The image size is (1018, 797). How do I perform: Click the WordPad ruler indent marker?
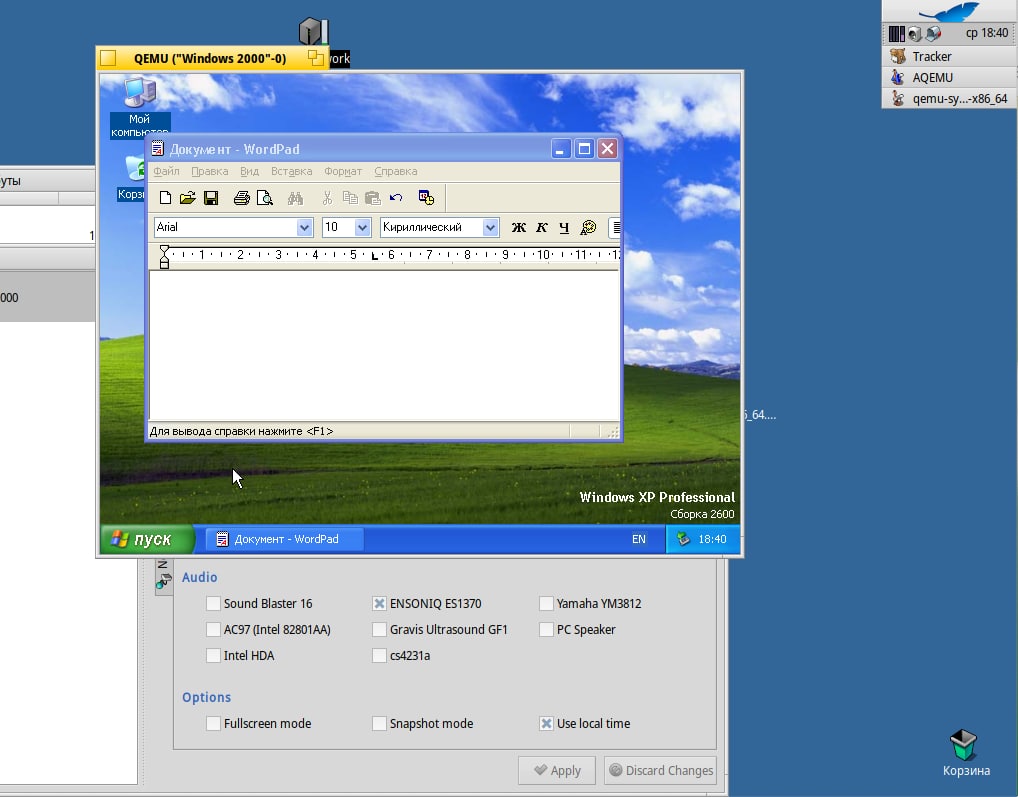click(x=164, y=256)
